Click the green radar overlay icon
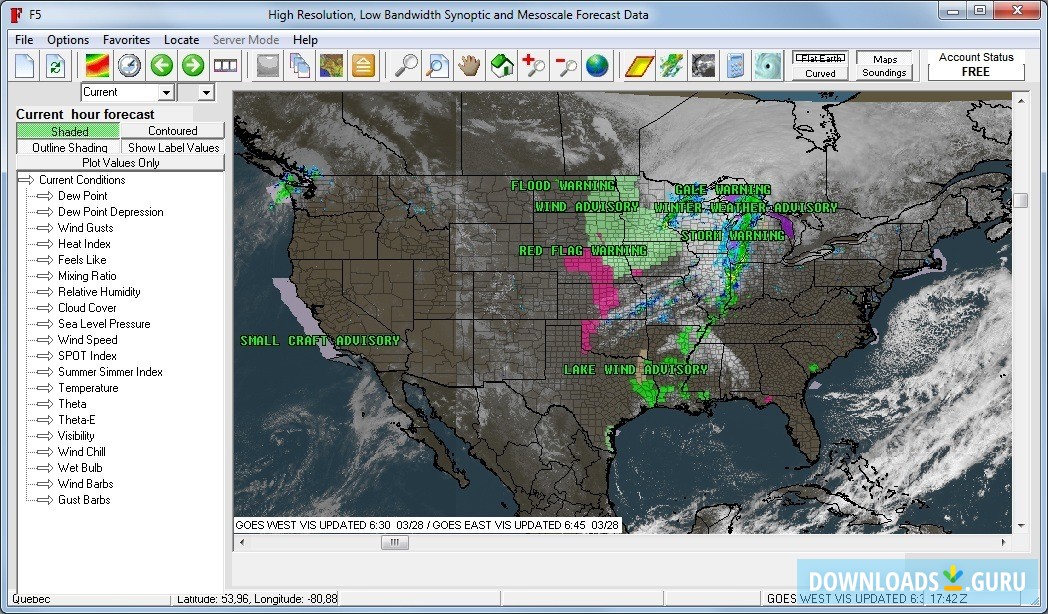 pos(672,65)
